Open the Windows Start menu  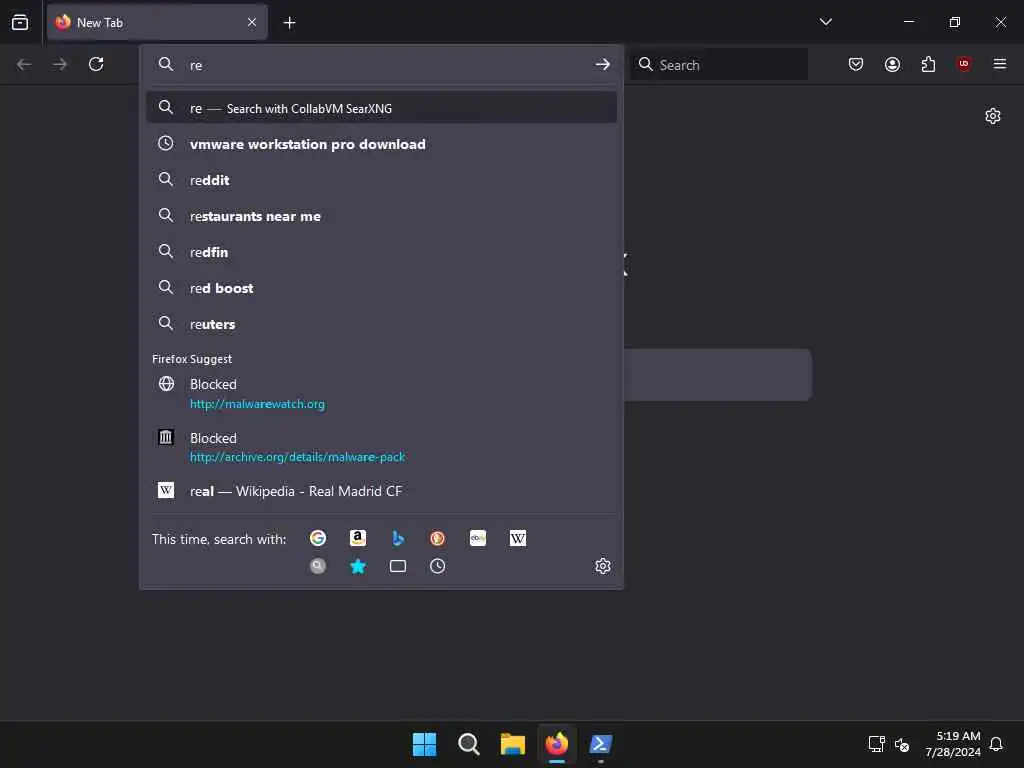point(424,744)
